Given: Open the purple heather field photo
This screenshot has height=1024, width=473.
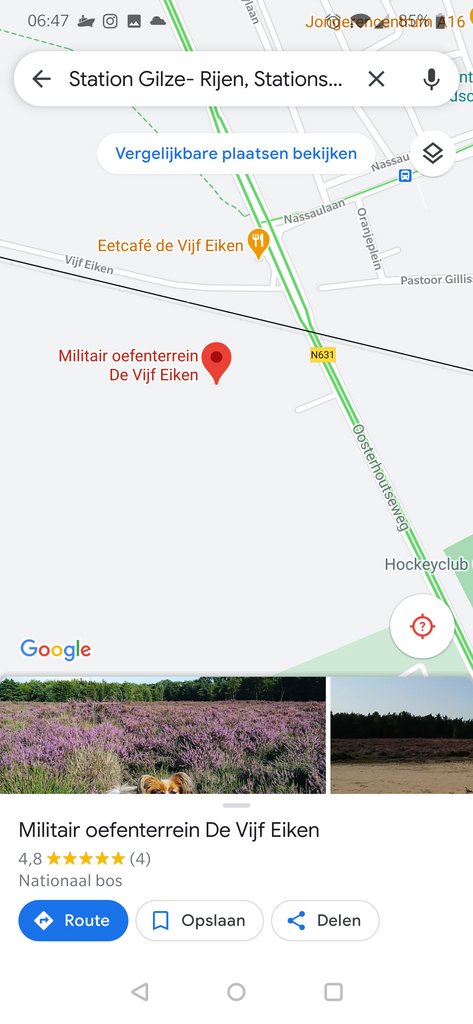Looking at the screenshot, I should pyautogui.click(x=163, y=735).
